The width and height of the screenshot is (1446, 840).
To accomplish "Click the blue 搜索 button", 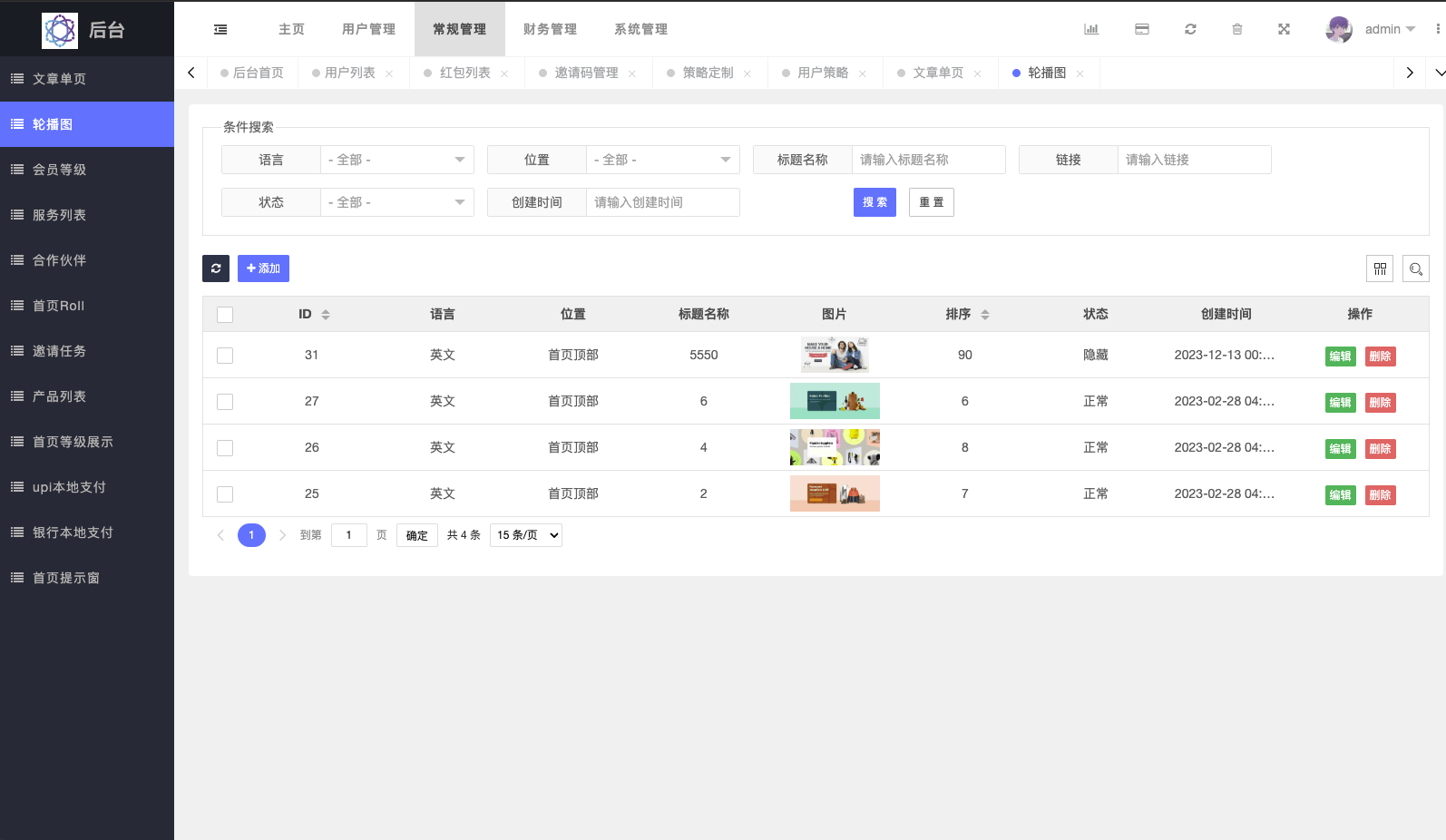I will coord(874,202).
